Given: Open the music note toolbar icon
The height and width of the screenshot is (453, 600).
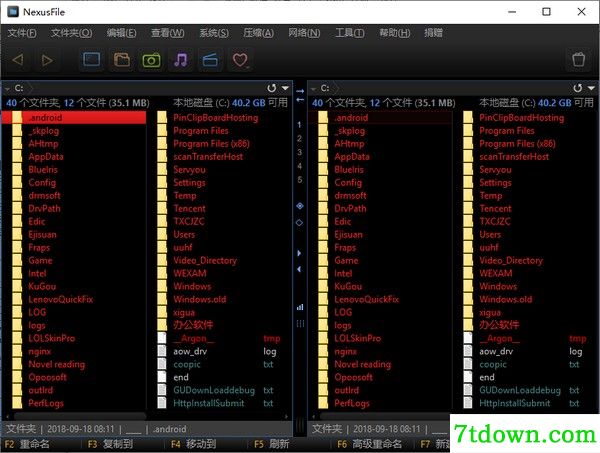Looking at the screenshot, I should (x=181, y=60).
